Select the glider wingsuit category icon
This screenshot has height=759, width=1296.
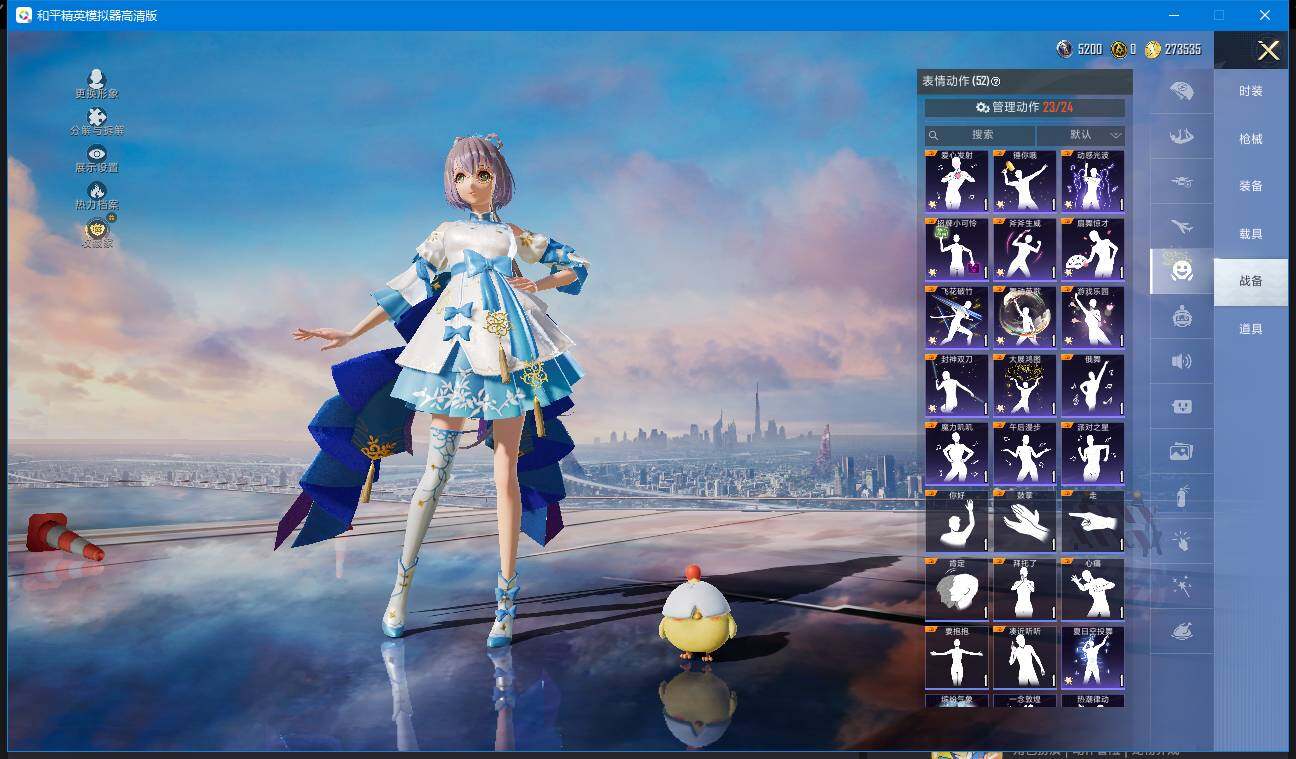[1181, 136]
